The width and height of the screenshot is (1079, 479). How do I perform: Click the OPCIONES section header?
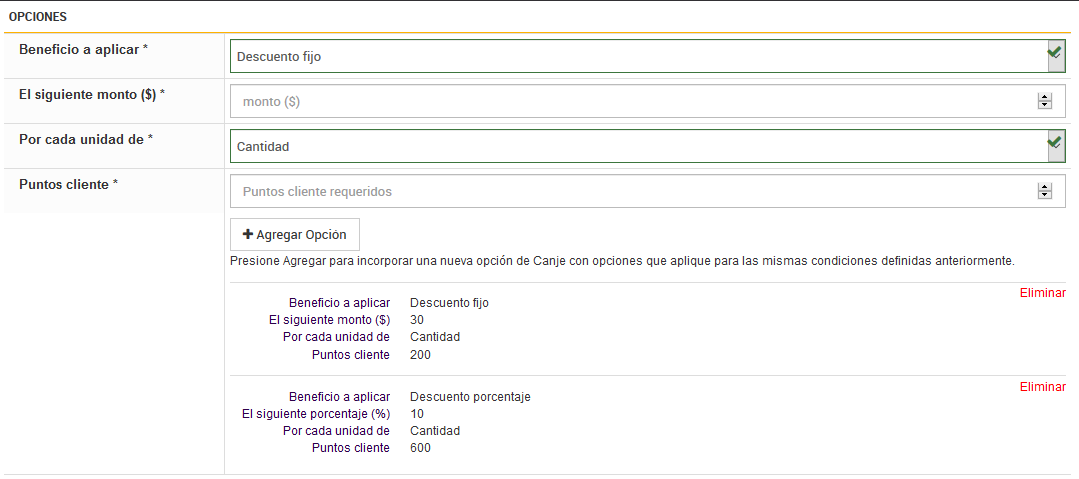click(x=38, y=17)
